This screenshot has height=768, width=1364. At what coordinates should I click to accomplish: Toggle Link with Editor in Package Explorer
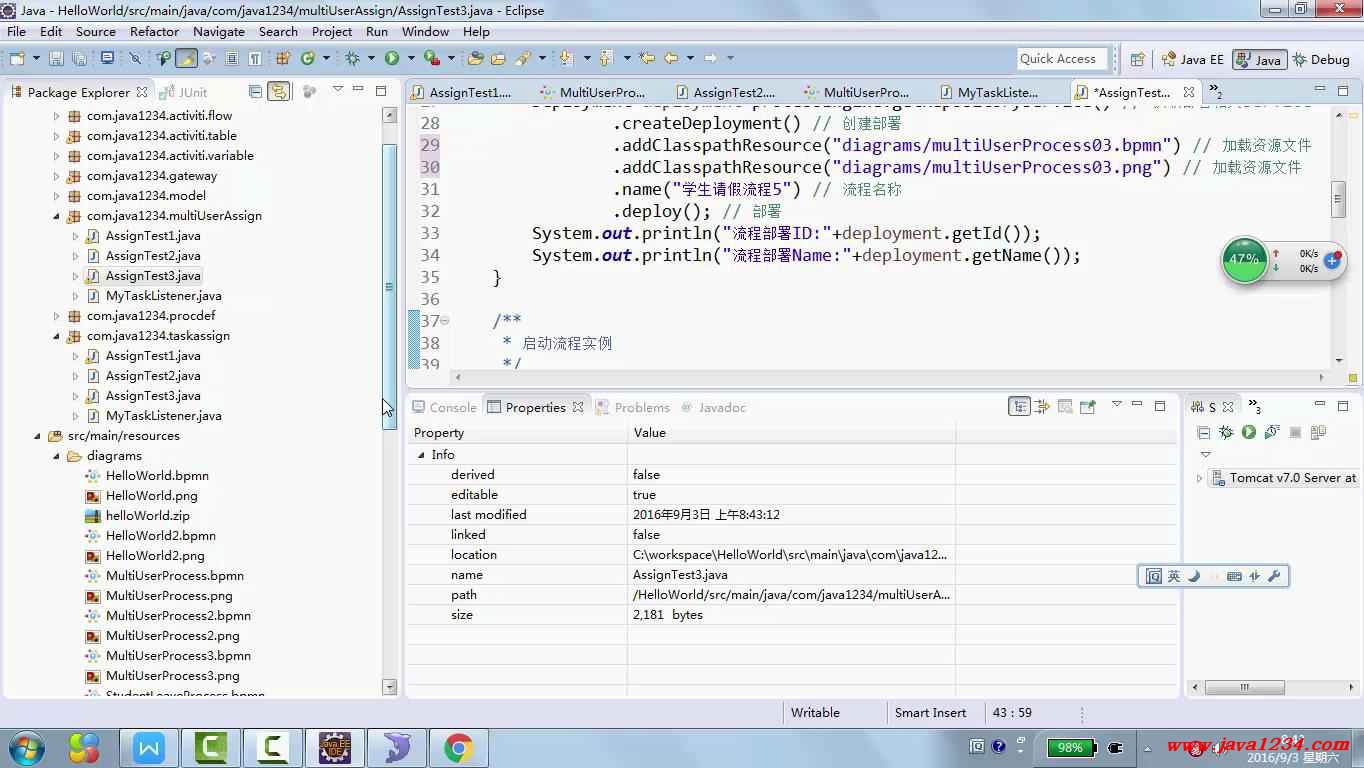click(279, 91)
